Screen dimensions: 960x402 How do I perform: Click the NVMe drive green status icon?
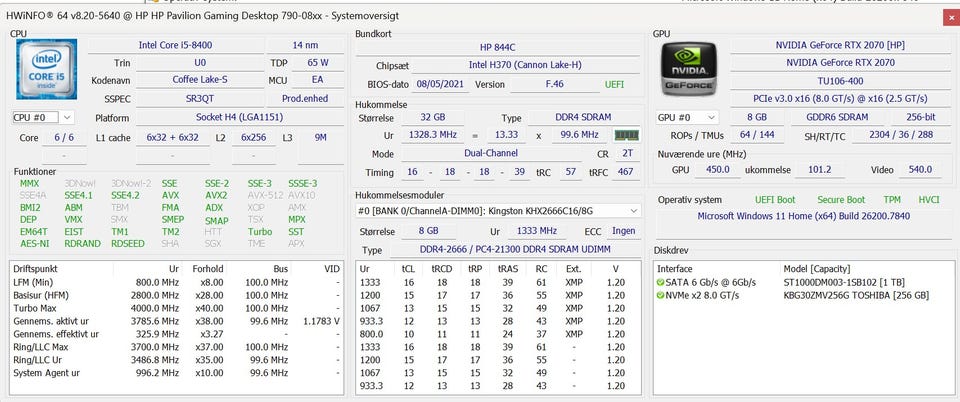tap(661, 296)
